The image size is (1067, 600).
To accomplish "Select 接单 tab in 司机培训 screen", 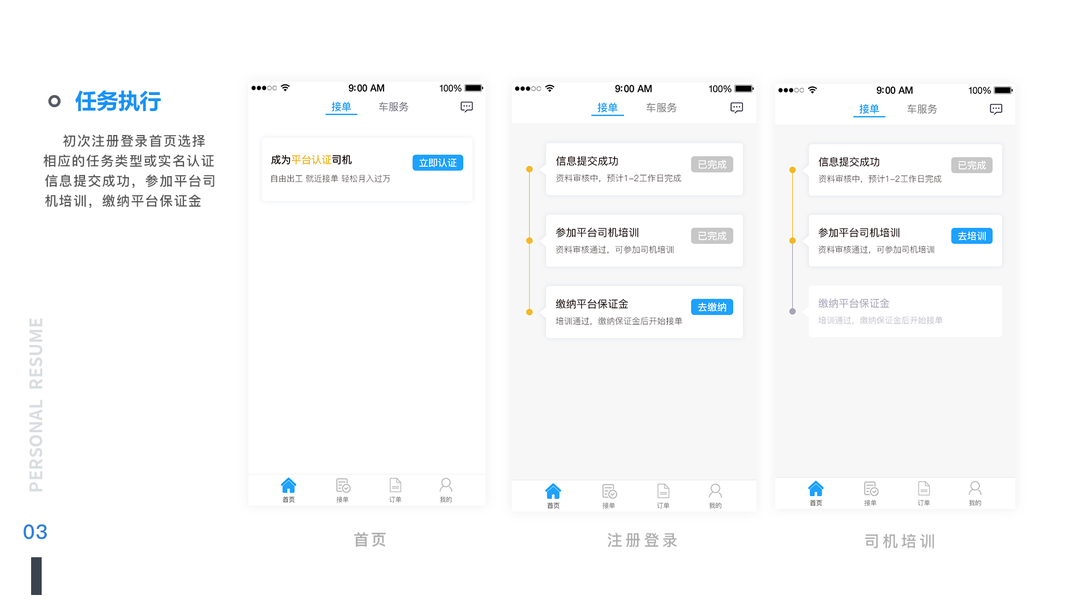I will pyautogui.click(x=869, y=109).
